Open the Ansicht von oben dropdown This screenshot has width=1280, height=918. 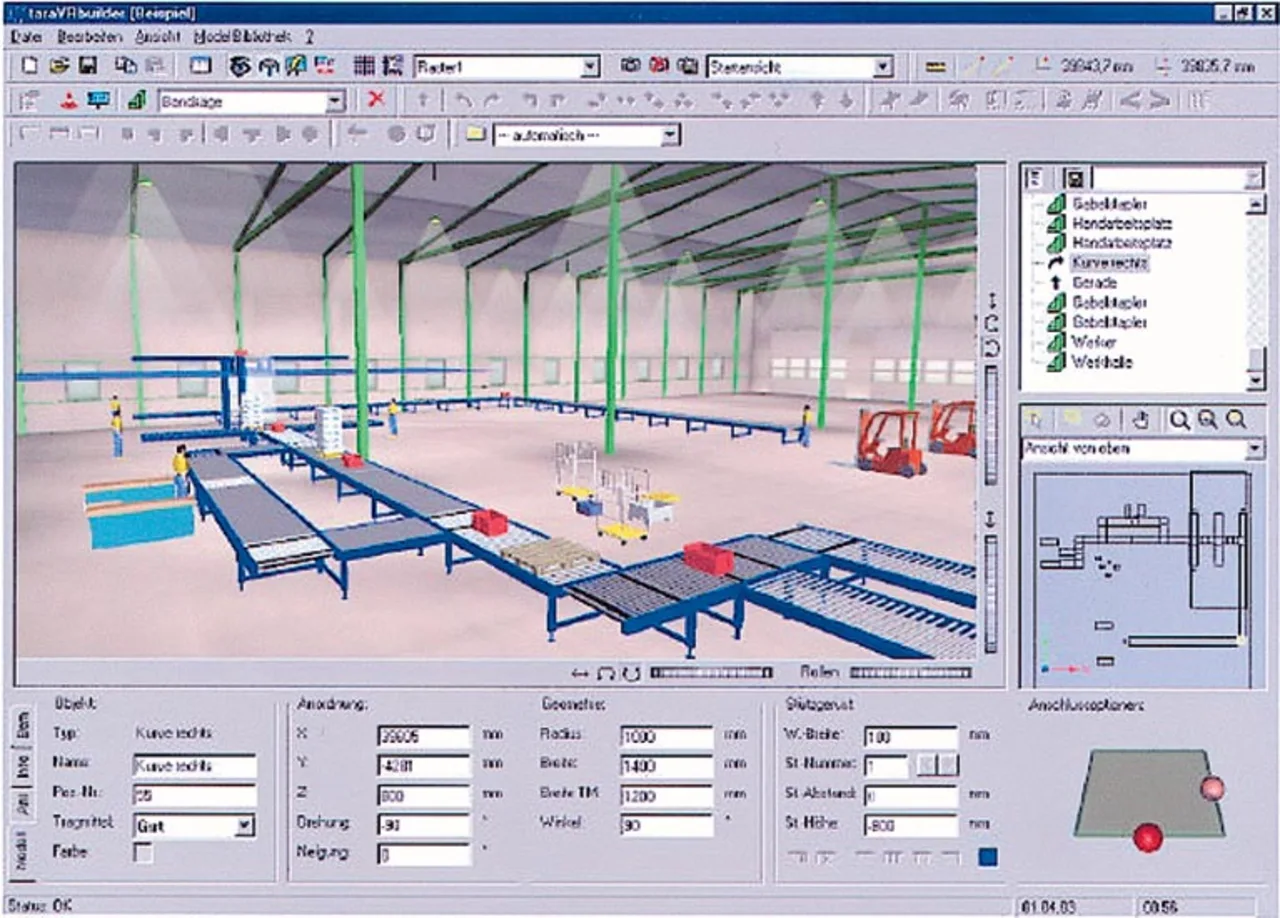click(1255, 450)
